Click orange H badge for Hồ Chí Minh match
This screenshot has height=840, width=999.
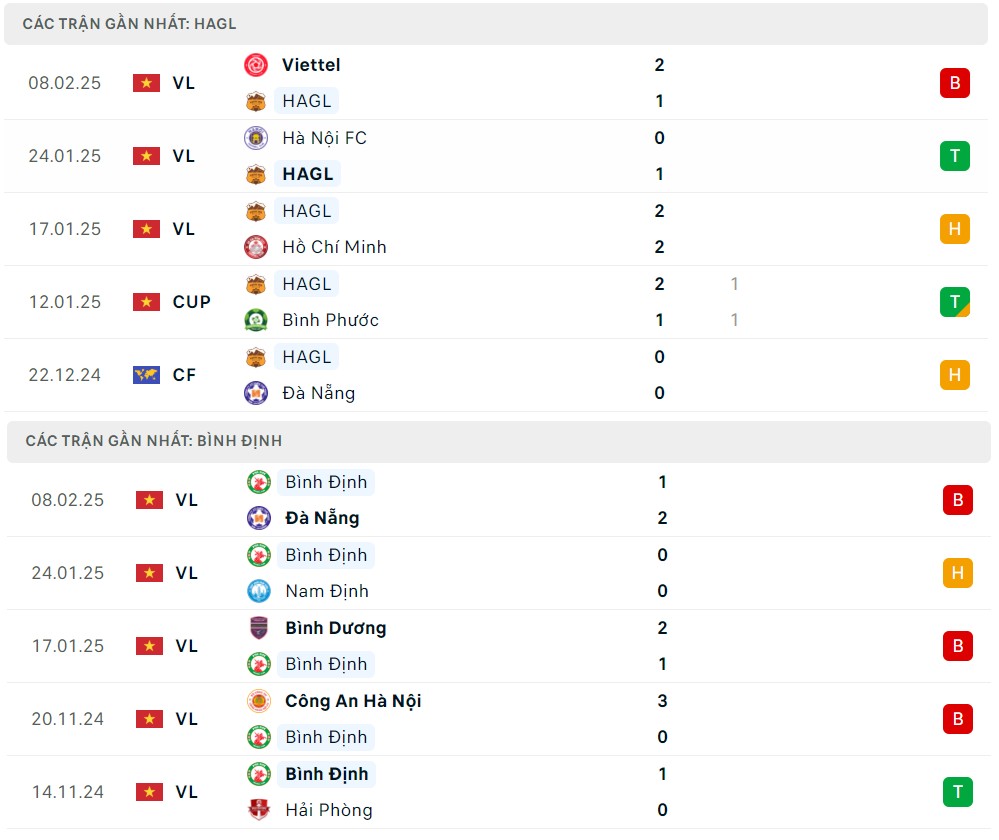[954, 229]
